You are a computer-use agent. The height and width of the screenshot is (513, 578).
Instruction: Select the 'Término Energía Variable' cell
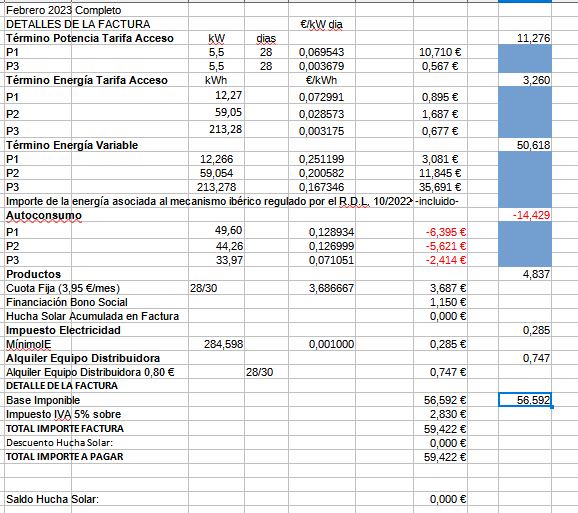72,145
